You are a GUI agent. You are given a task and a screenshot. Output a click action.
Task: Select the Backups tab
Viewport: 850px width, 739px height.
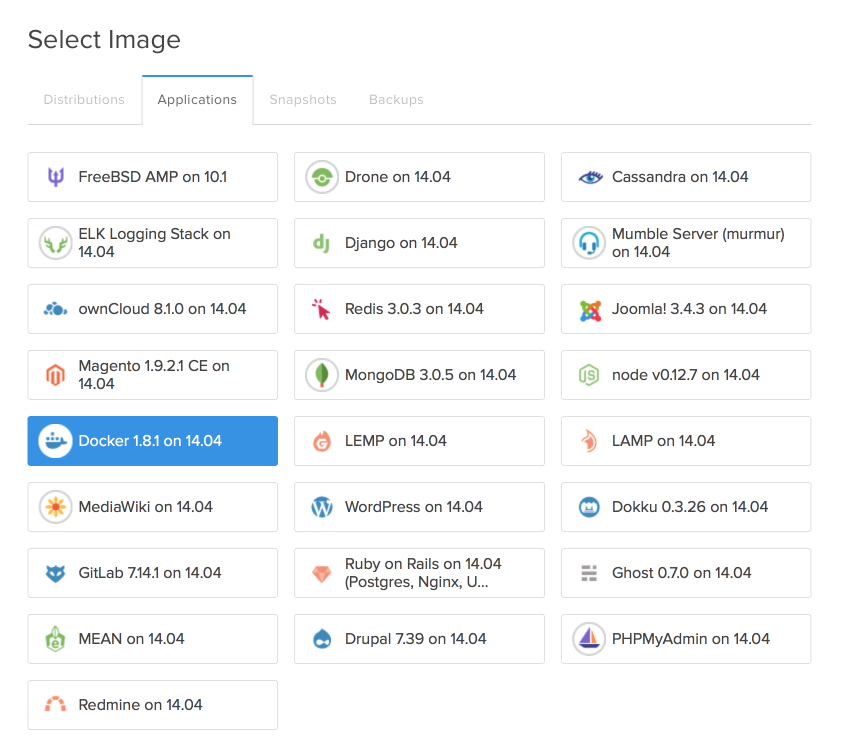click(x=396, y=100)
